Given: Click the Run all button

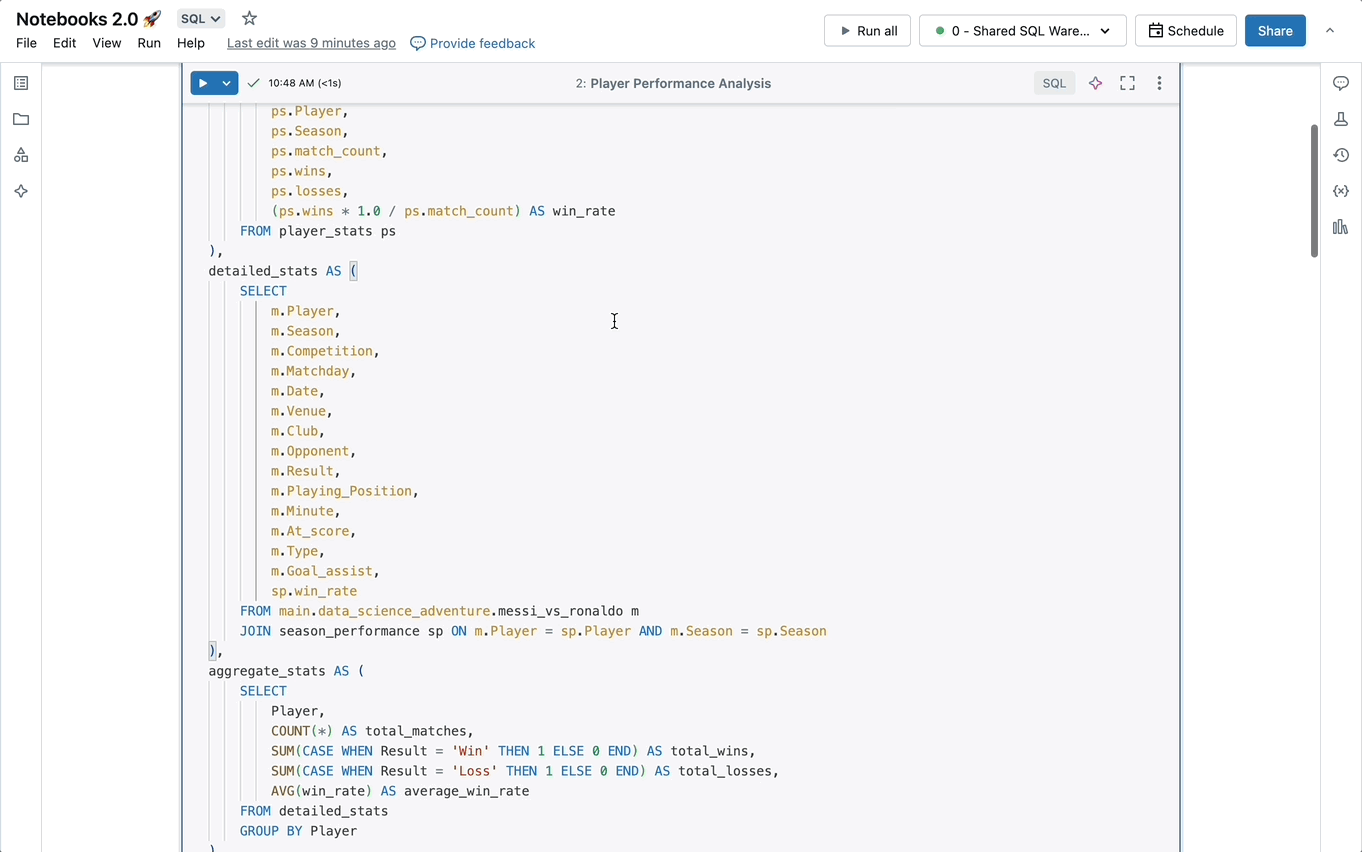Looking at the screenshot, I should coord(867,31).
